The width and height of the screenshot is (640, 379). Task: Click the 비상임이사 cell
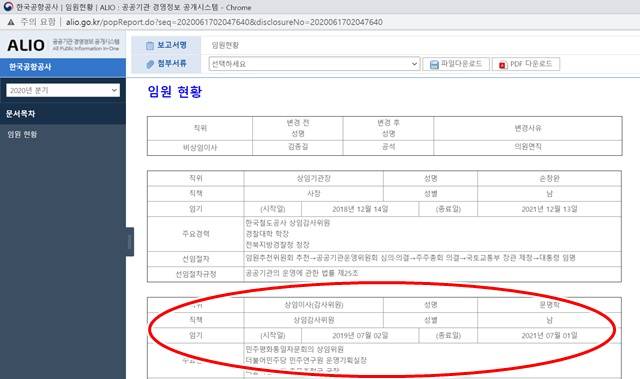[200, 148]
